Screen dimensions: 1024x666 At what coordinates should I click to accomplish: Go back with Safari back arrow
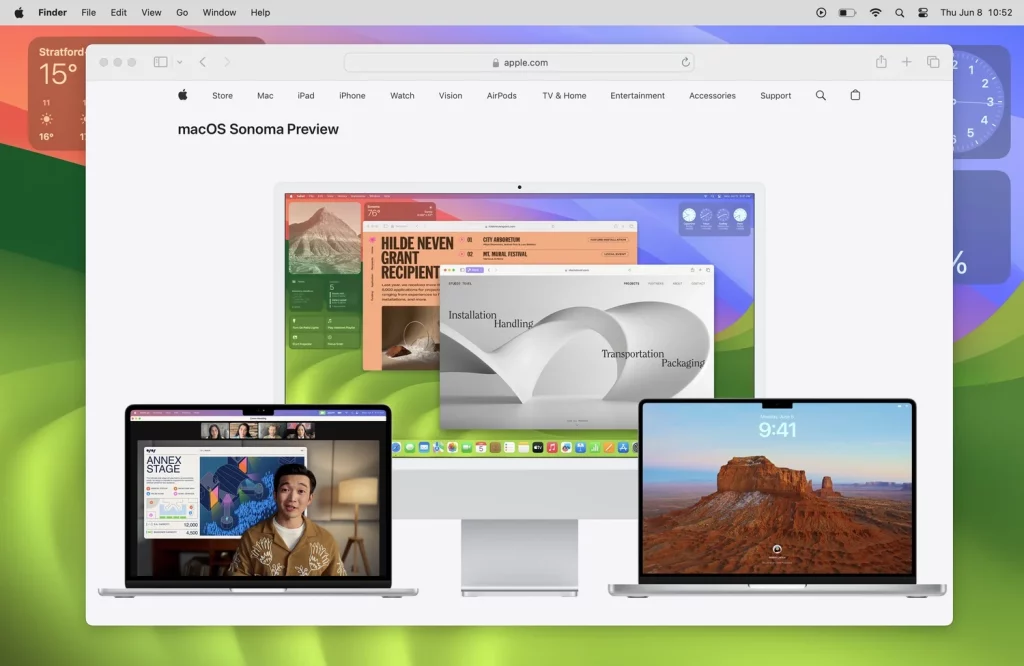pos(203,62)
